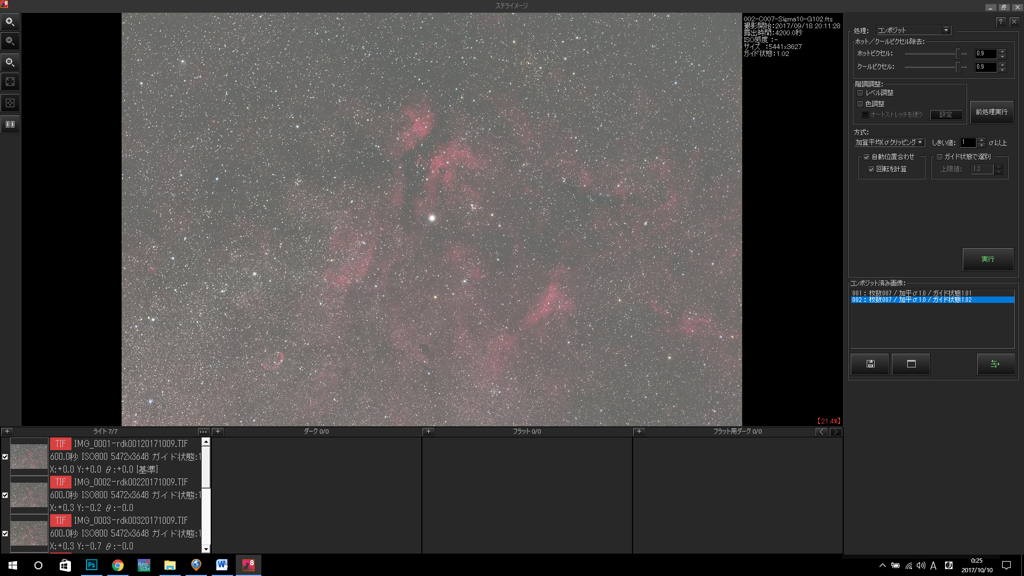The height and width of the screenshot is (576, 1024).
Task: Click the 前処理実行 button
Action: pyautogui.click(x=991, y=112)
